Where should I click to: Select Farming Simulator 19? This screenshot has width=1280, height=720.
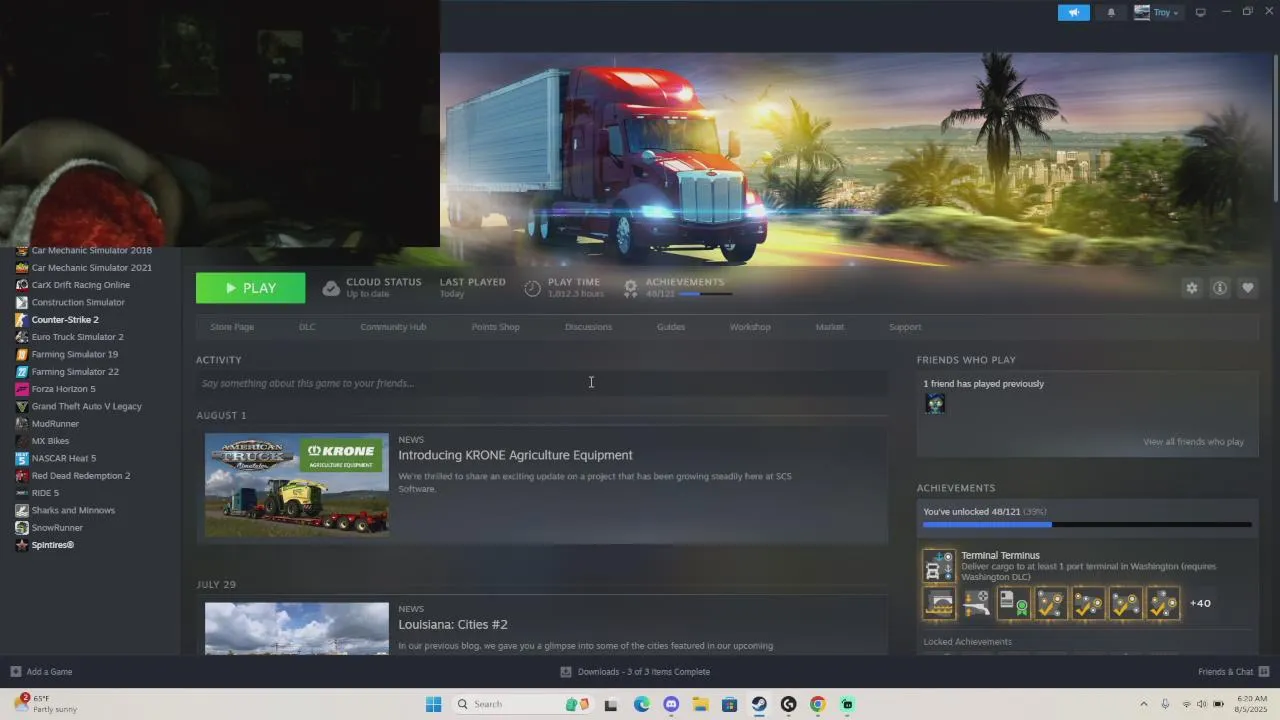75,354
